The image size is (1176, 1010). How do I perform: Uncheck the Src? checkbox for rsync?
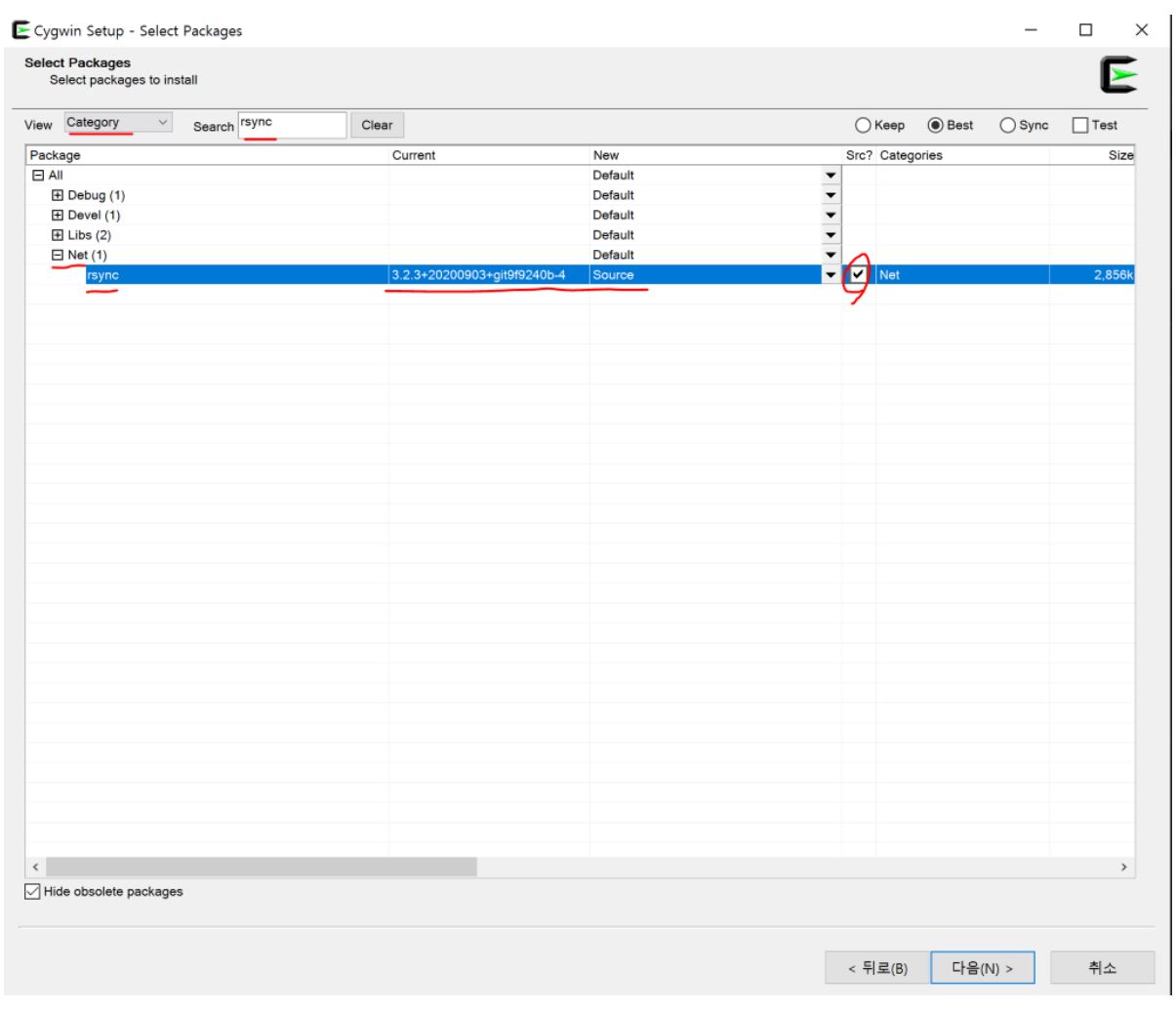[x=858, y=275]
